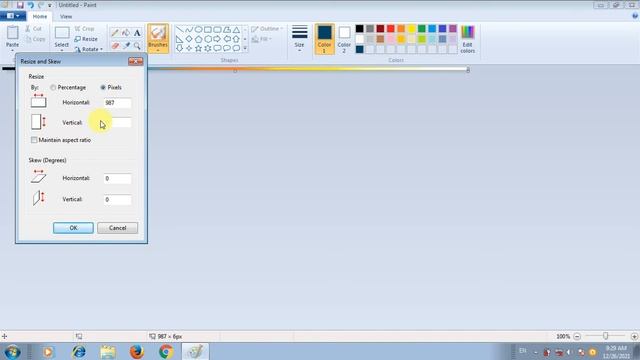
Task: Check Maintain aspect ratio box
Action: point(34,140)
